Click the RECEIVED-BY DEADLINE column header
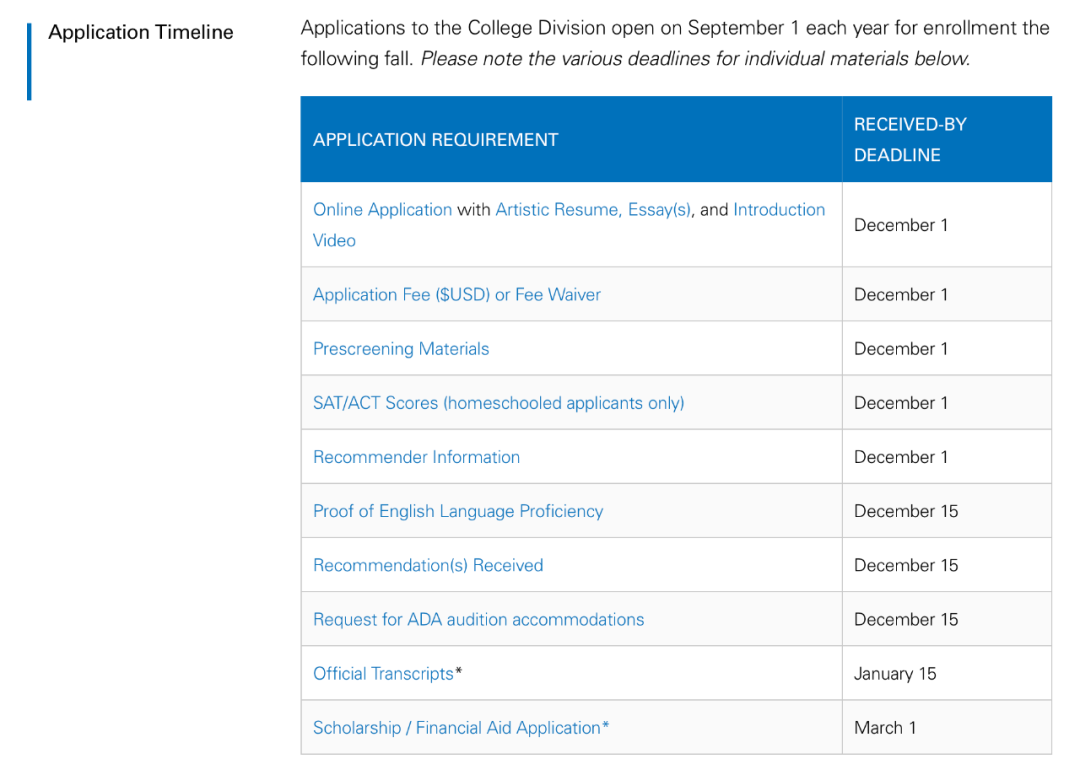Screen dimensions: 1080x759 910,140
